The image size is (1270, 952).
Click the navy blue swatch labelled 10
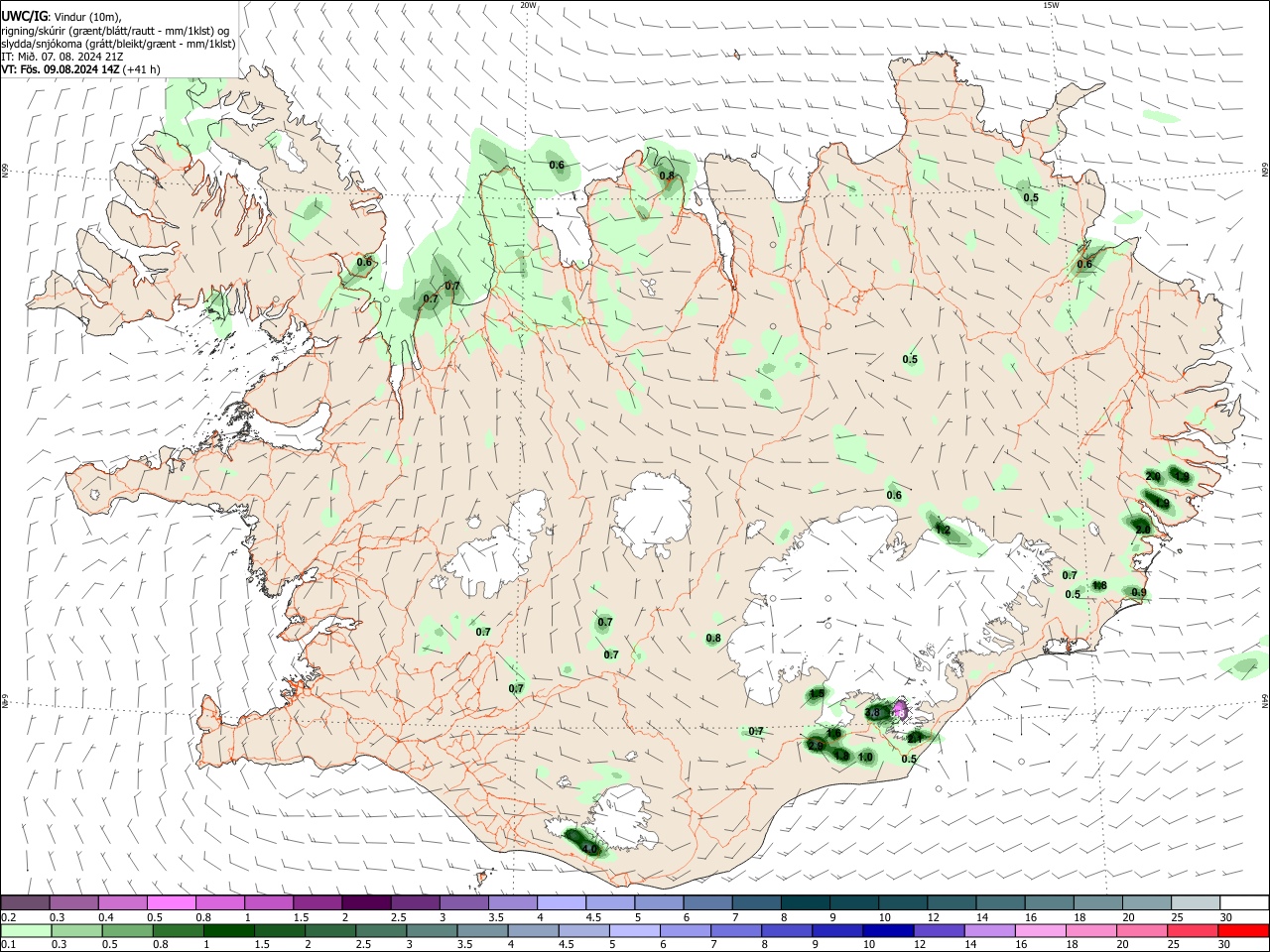[889, 930]
